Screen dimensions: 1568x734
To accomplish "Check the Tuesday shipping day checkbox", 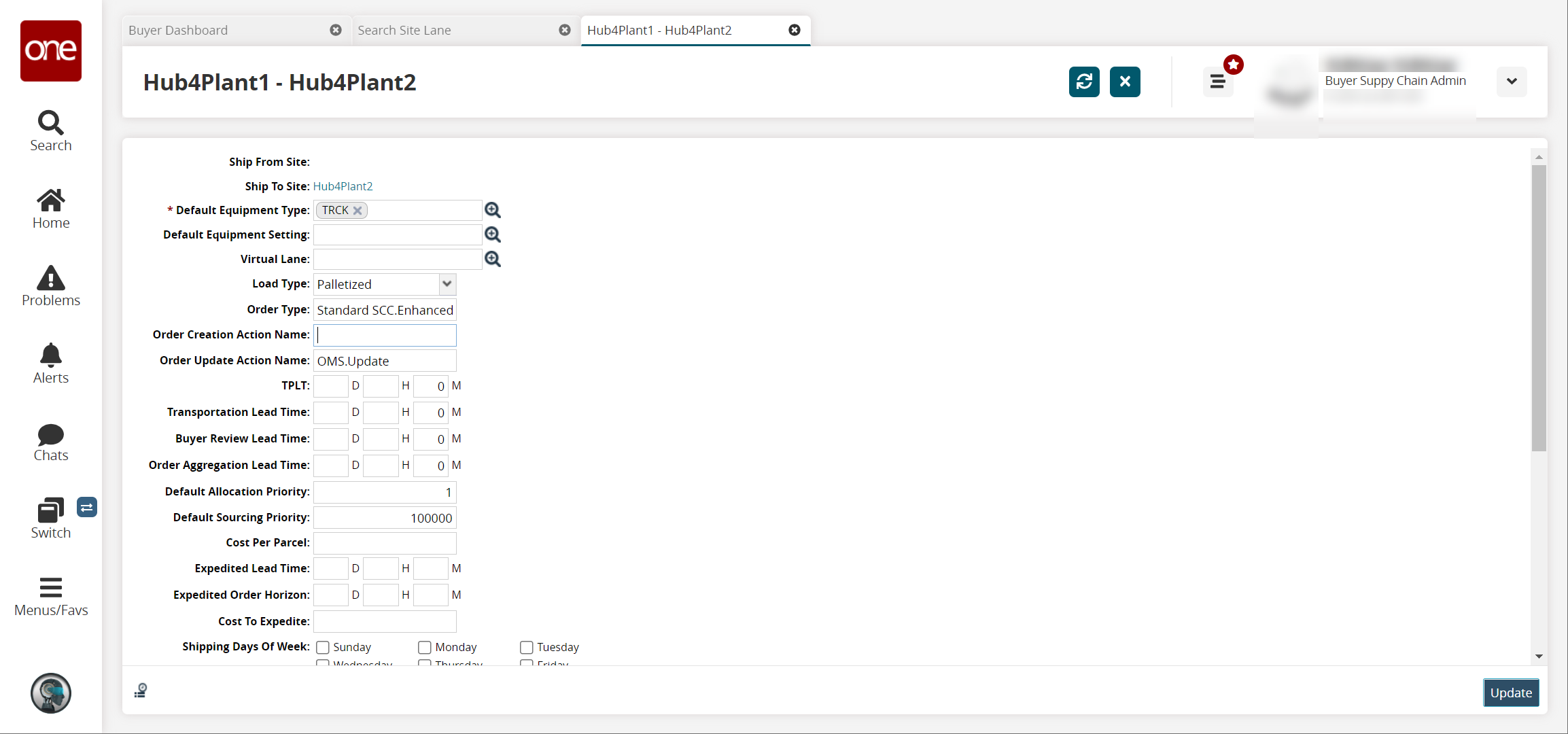I will [527, 648].
